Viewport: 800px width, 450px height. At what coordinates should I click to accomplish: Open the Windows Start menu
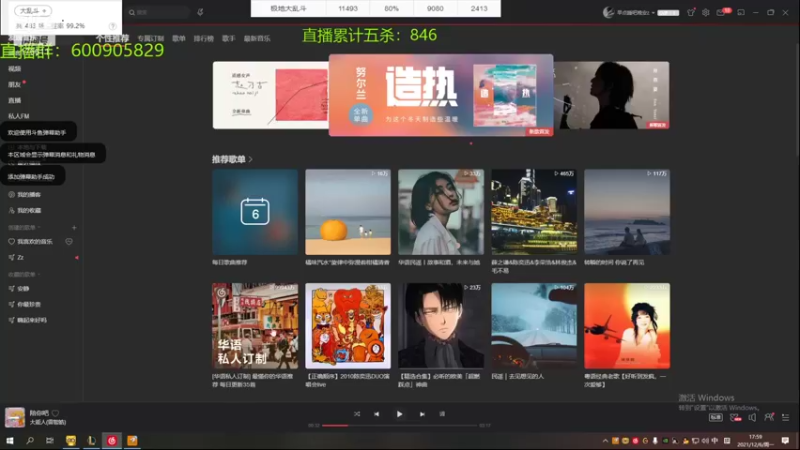(10, 440)
